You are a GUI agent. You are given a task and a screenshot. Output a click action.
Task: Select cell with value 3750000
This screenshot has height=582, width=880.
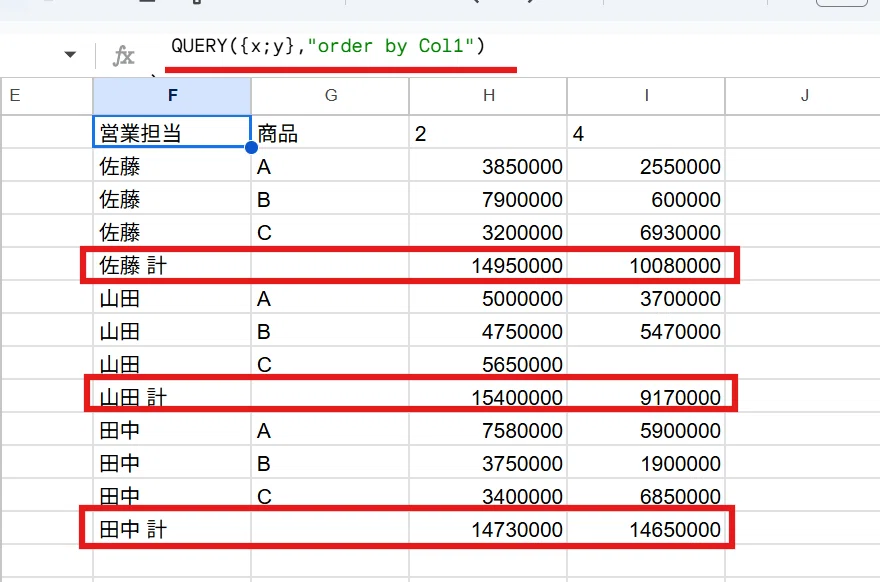(x=488, y=462)
